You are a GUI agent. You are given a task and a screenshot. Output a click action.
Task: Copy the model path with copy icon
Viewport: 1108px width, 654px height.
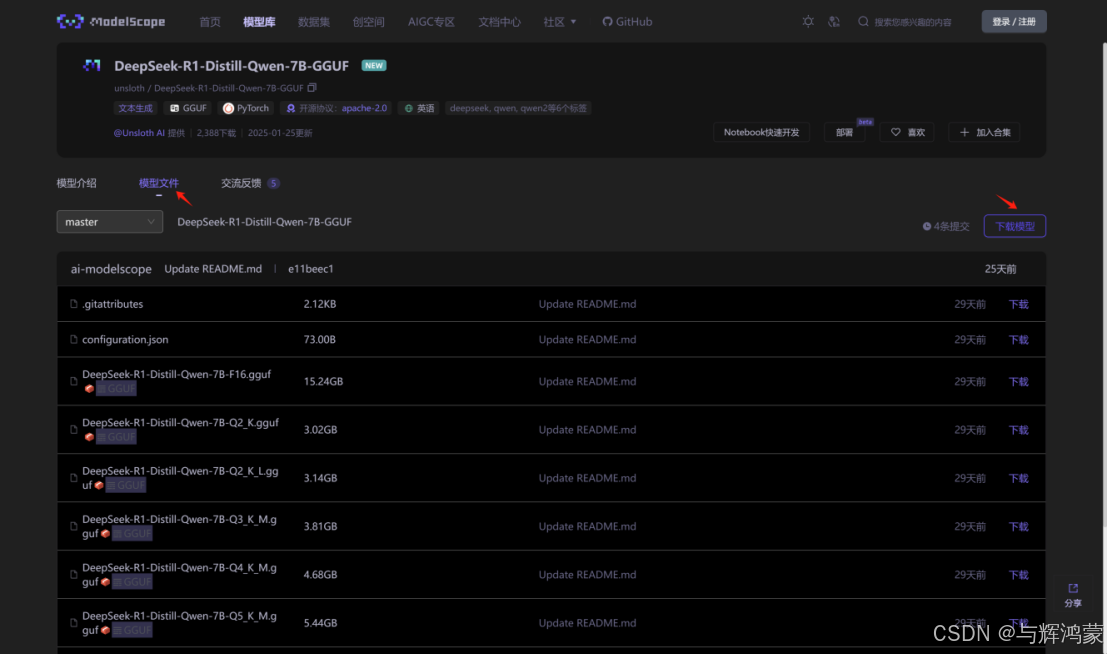point(312,88)
